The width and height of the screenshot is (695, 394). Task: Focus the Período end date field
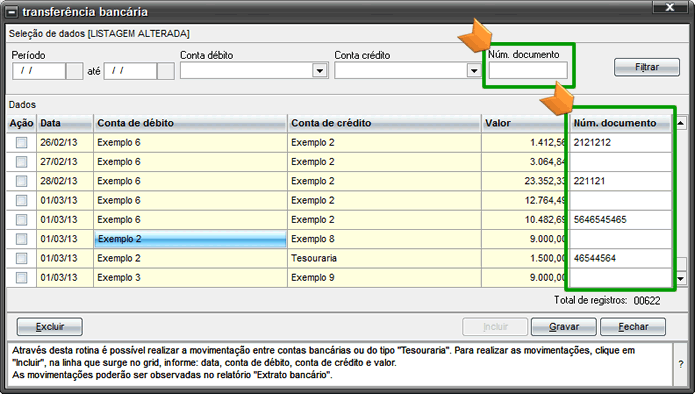coord(130,71)
